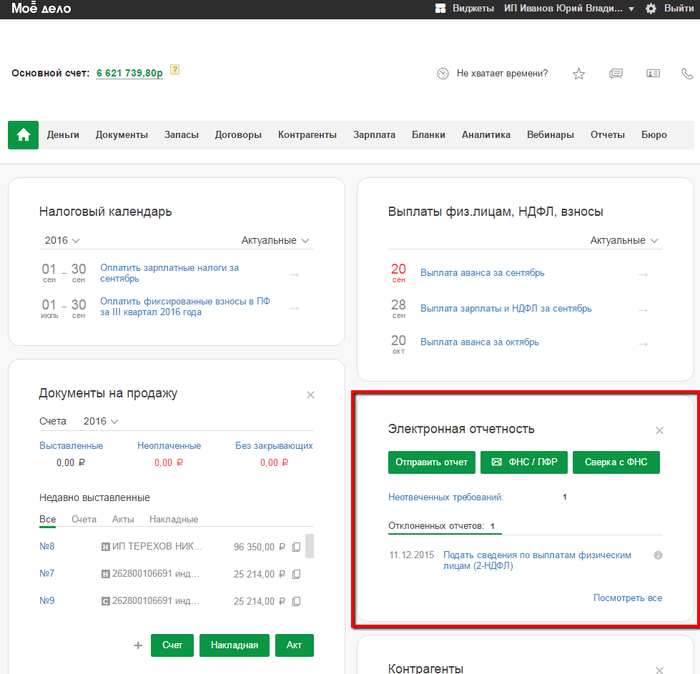Click info icon next to 2-НДФЛ report

click(658, 555)
